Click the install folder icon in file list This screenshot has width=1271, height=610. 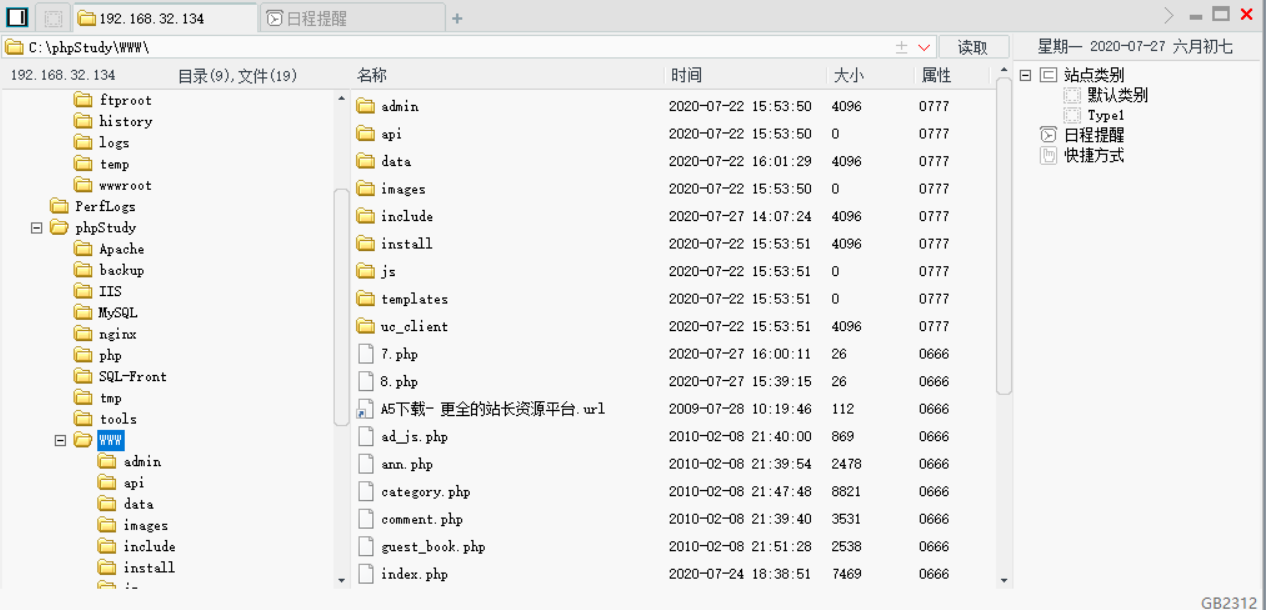pyautogui.click(x=366, y=244)
